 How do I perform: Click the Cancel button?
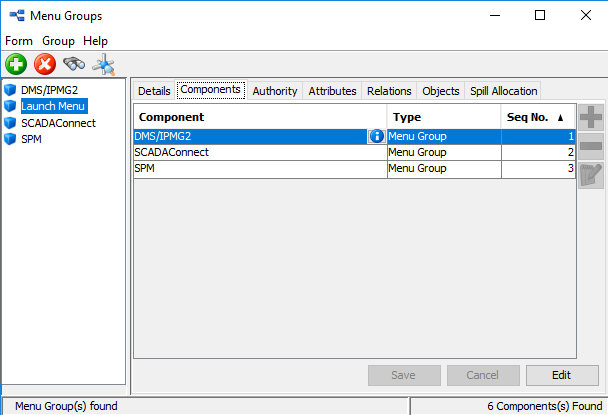483,375
